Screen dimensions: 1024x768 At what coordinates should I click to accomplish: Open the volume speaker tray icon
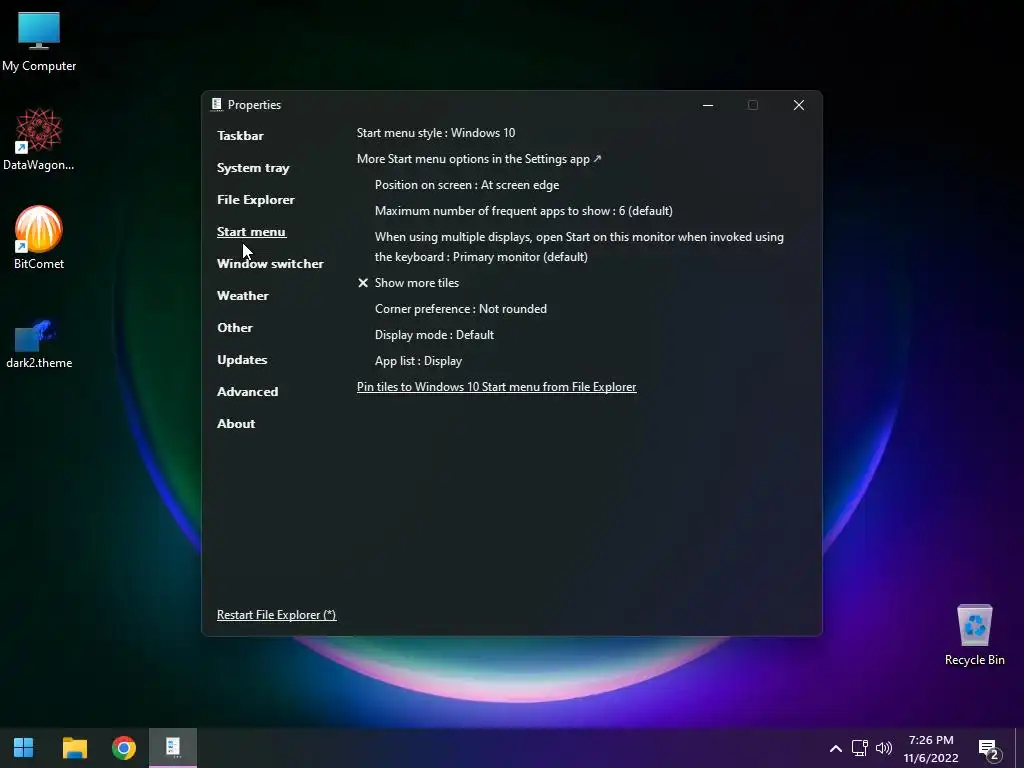[x=884, y=748]
